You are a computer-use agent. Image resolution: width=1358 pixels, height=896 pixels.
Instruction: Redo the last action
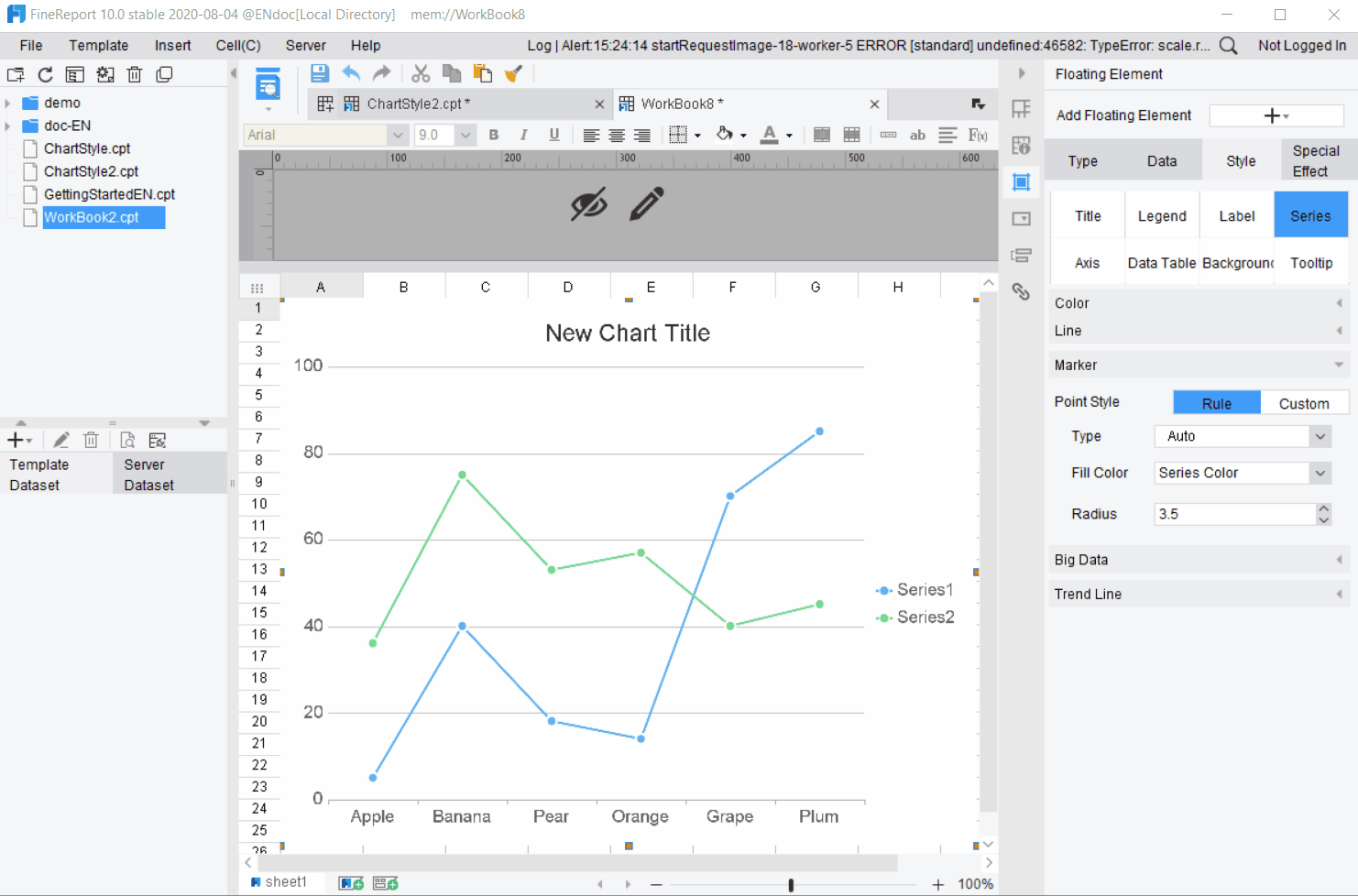point(382,73)
